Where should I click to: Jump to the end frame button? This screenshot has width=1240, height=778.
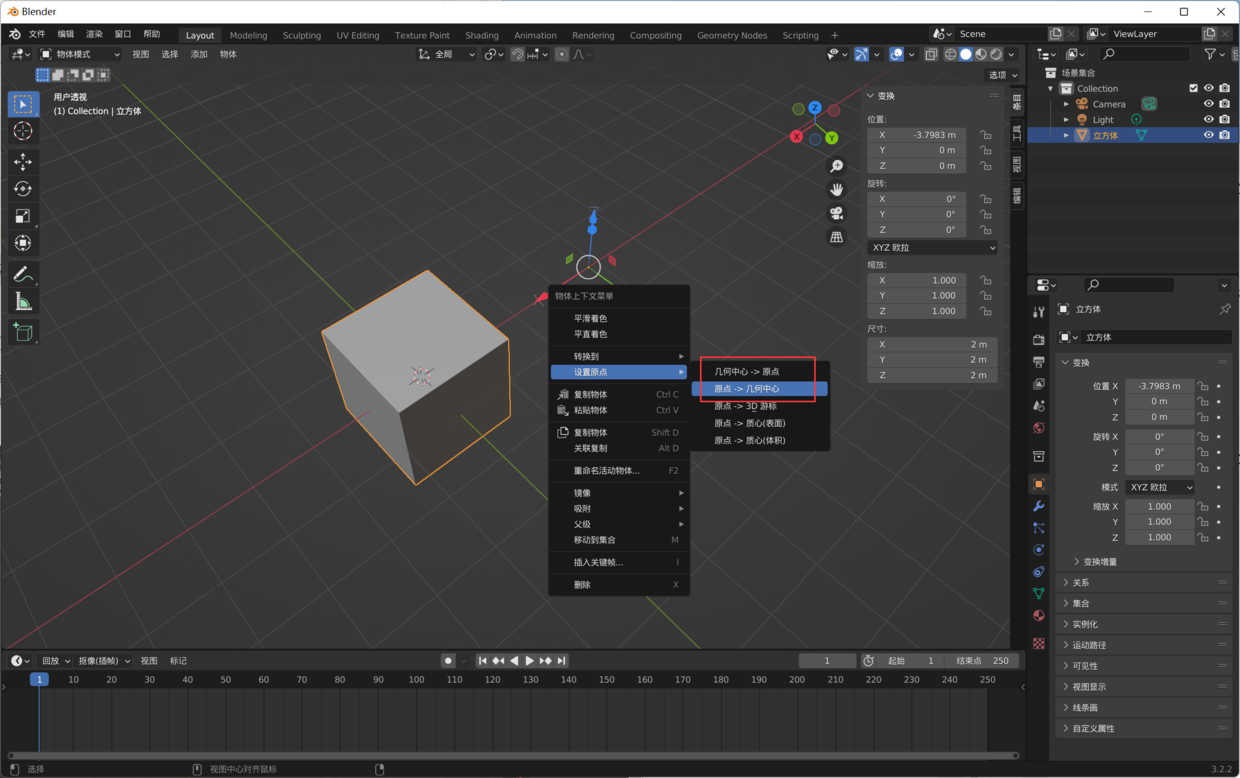(x=562, y=661)
